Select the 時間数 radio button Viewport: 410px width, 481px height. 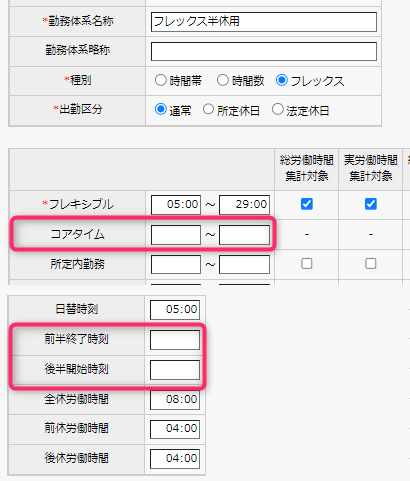tap(222, 80)
